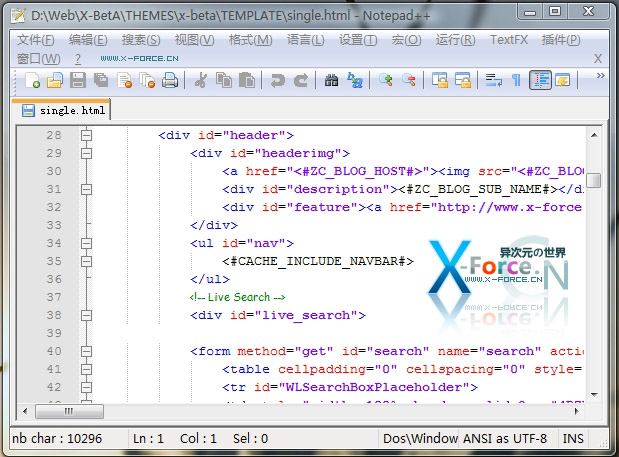This screenshot has width=619, height=457.
Task: Click the horizontal scrollbar left arrow
Action: coord(25,411)
